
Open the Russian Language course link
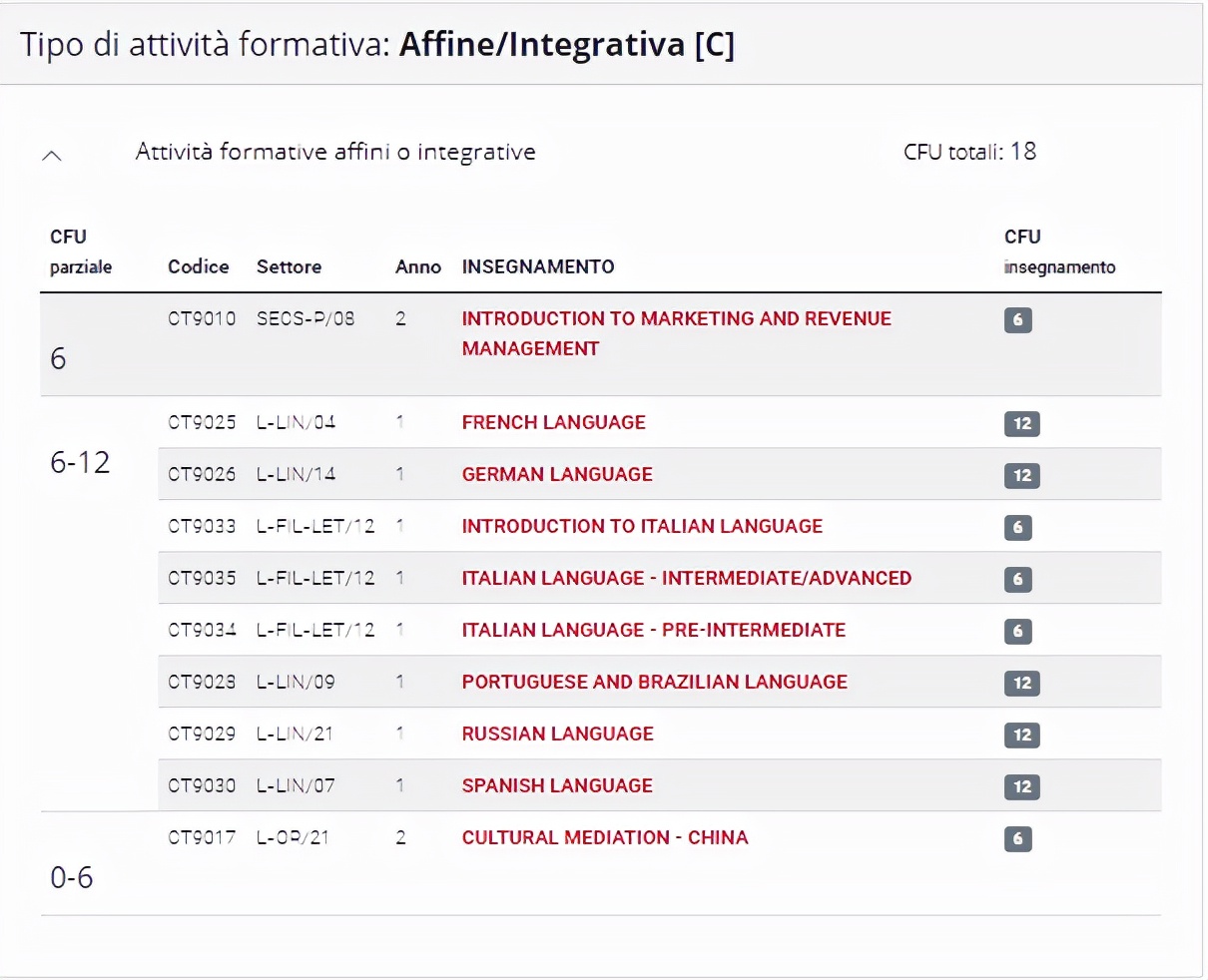(557, 735)
